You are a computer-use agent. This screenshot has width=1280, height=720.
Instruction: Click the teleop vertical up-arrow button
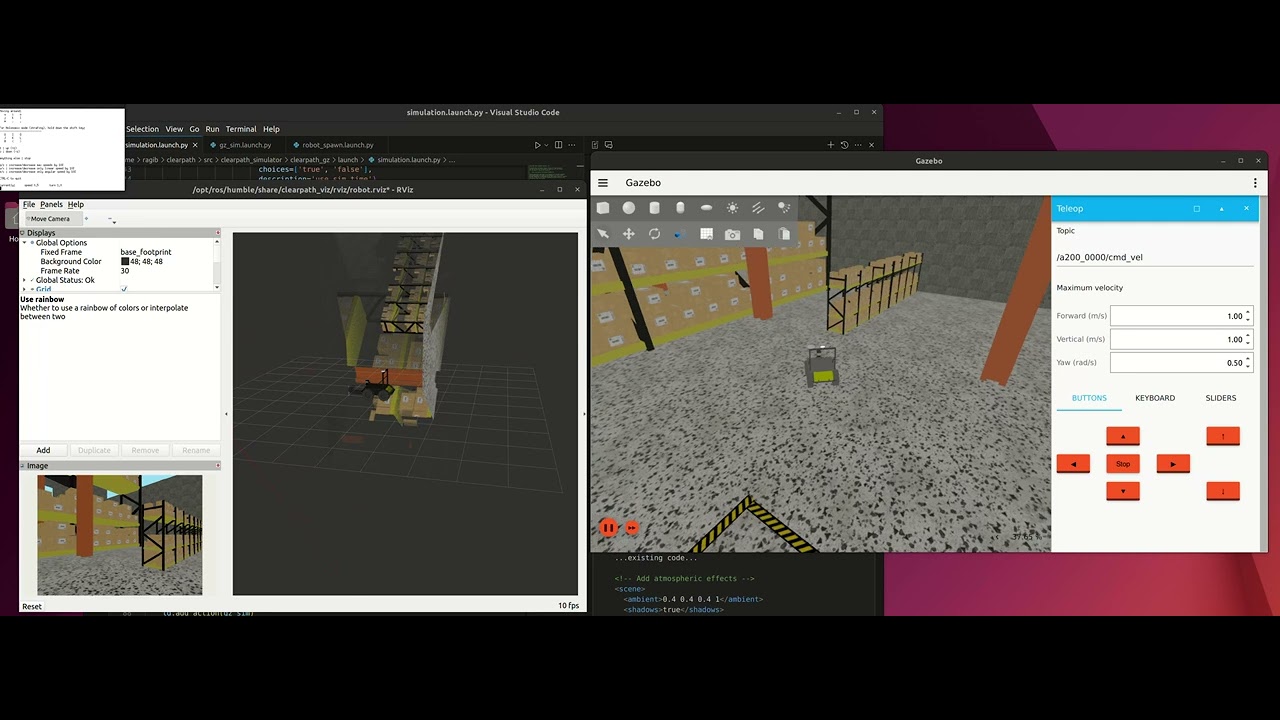tap(1223, 436)
